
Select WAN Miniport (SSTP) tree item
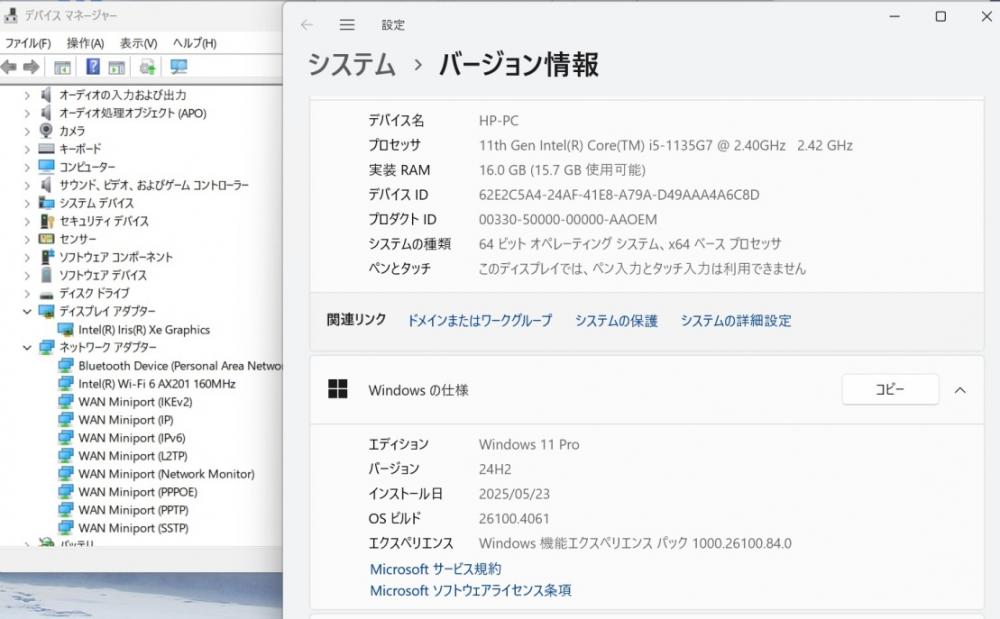point(133,528)
